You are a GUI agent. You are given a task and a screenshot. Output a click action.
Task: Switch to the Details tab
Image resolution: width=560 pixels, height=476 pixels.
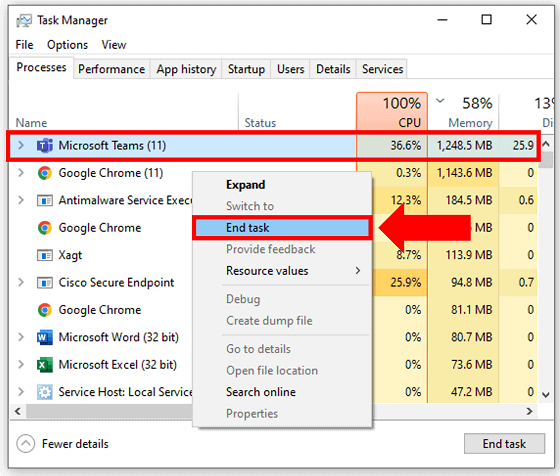click(333, 69)
